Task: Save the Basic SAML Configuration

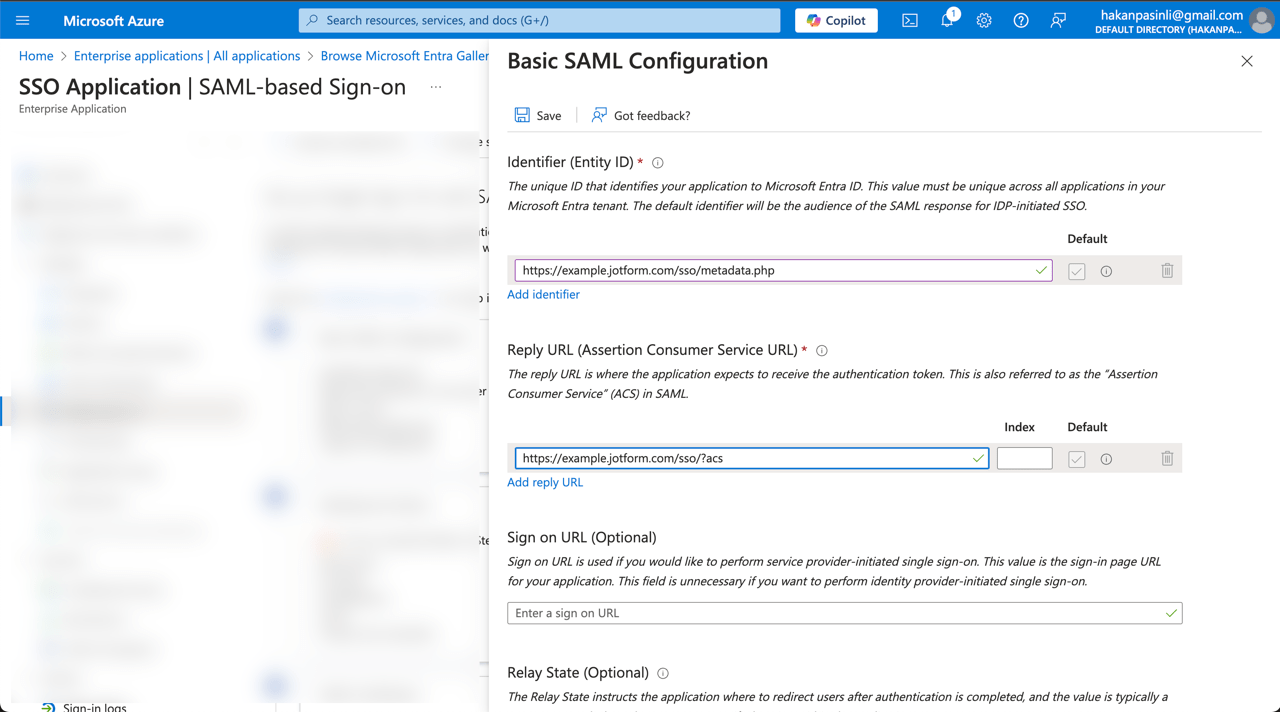Action: pyautogui.click(x=537, y=115)
